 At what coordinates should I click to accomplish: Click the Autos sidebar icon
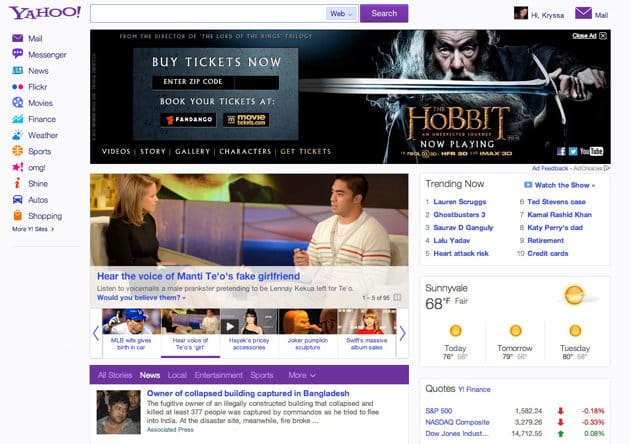click(x=18, y=199)
